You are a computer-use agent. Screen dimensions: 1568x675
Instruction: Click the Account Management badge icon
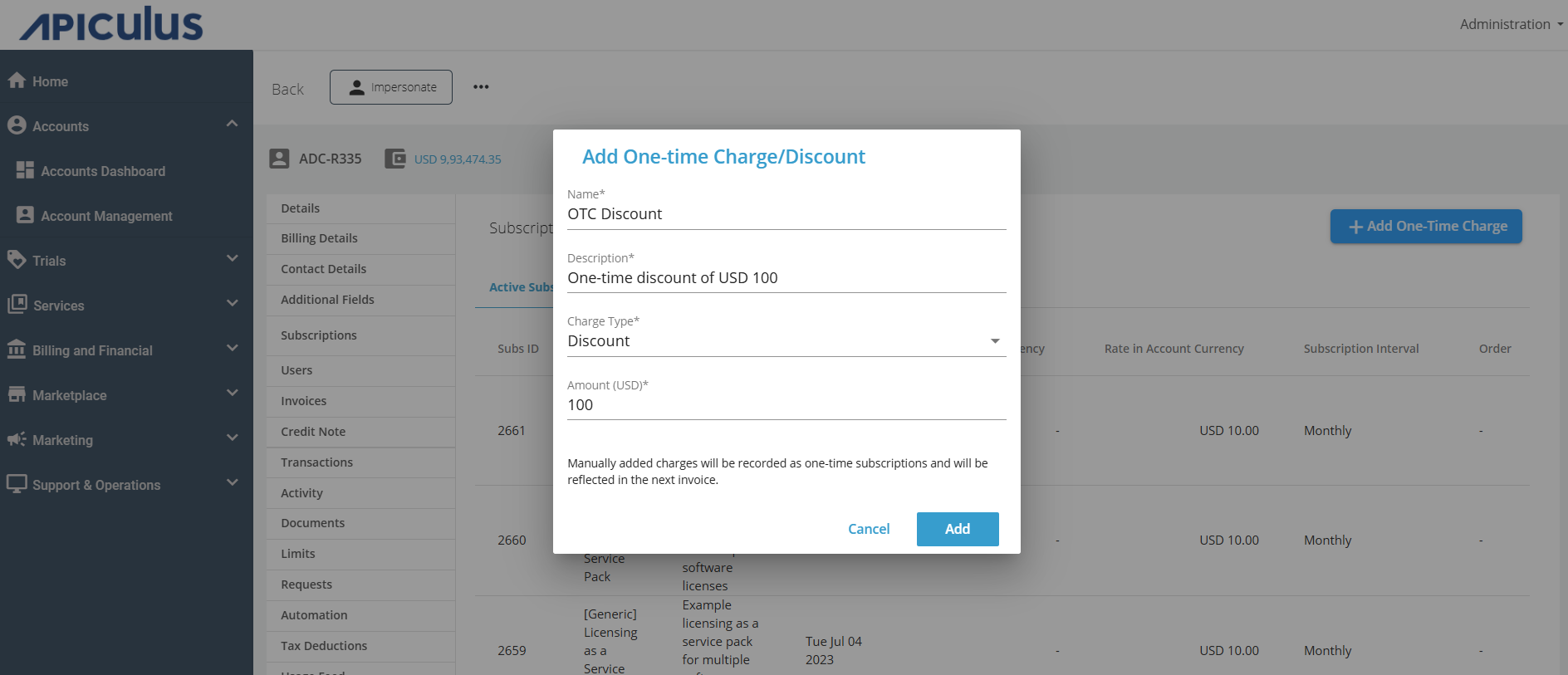(25, 215)
